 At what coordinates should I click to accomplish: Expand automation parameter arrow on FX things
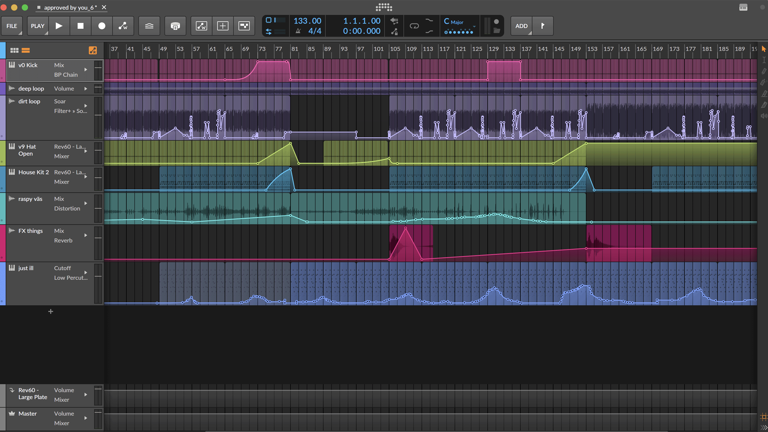pos(86,235)
